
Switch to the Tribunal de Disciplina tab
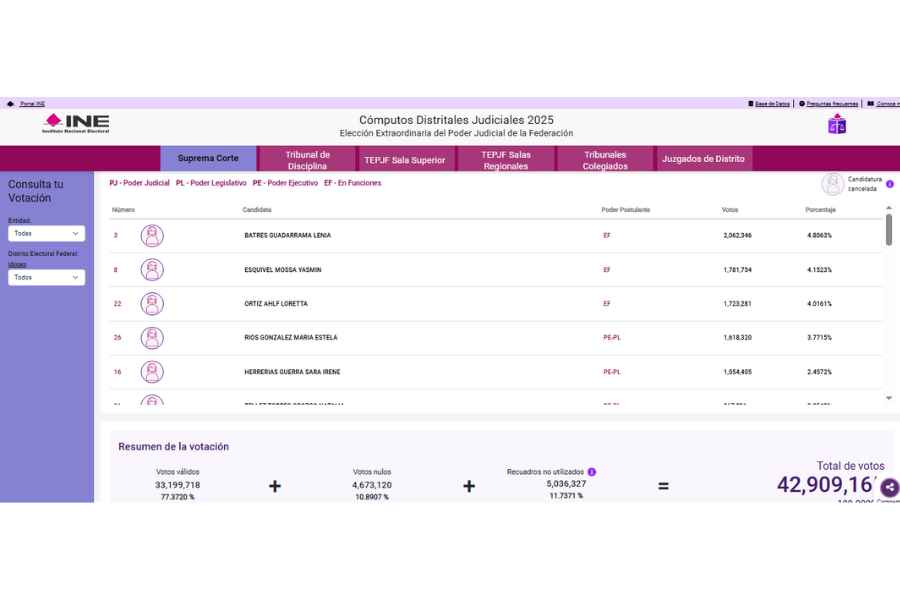pos(306,158)
